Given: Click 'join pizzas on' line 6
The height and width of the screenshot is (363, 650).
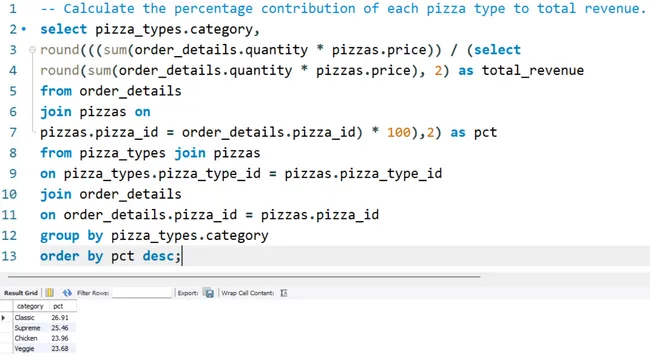Looking at the screenshot, I should coord(95,112).
